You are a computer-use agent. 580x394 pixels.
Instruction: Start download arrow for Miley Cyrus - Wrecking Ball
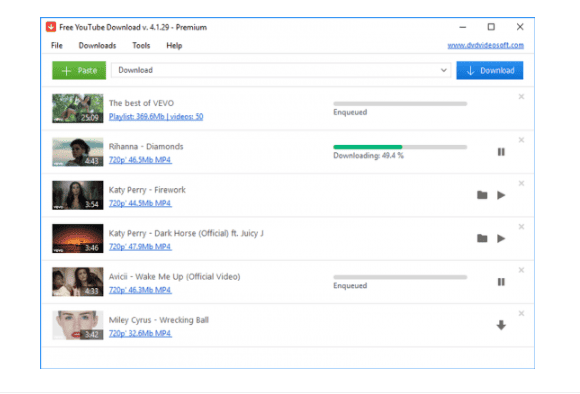501,325
